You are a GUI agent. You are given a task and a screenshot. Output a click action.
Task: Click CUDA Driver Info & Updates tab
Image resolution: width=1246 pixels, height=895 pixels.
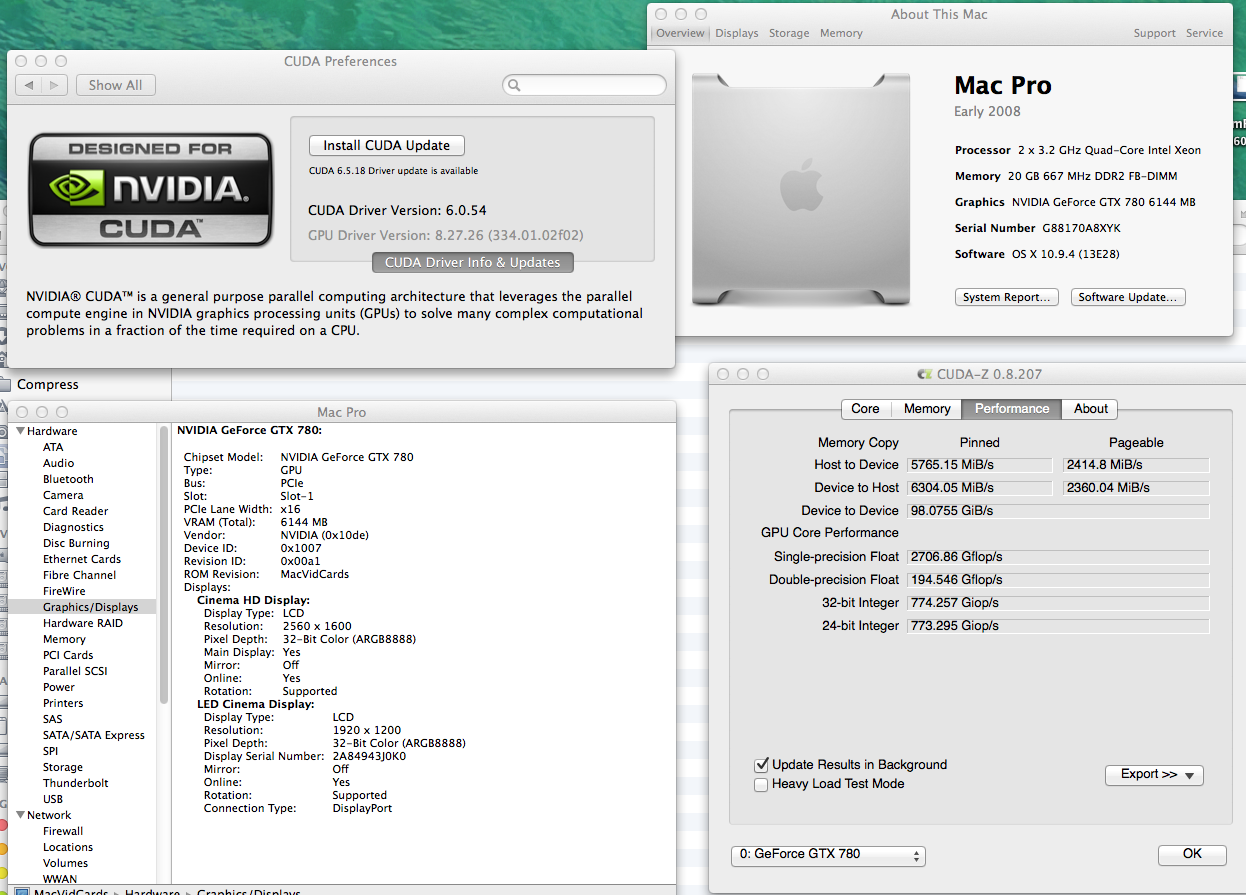pyautogui.click(x=473, y=263)
